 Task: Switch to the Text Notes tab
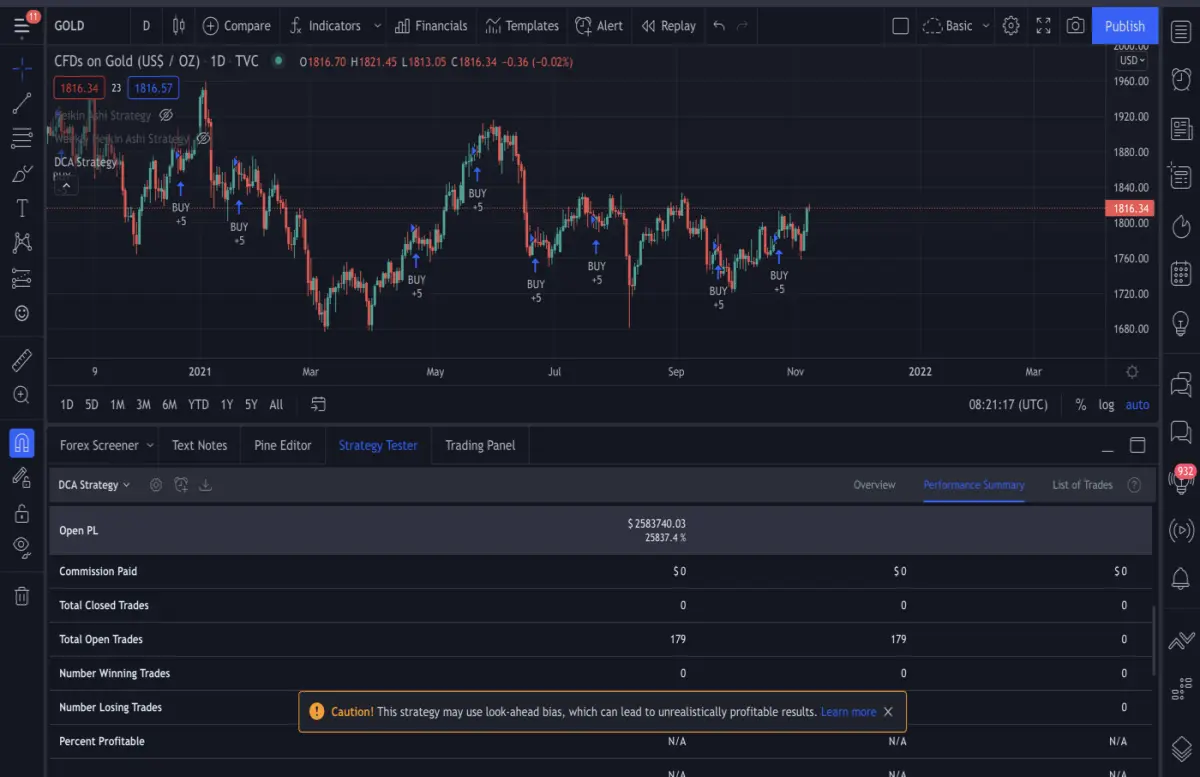pos(199,445)
